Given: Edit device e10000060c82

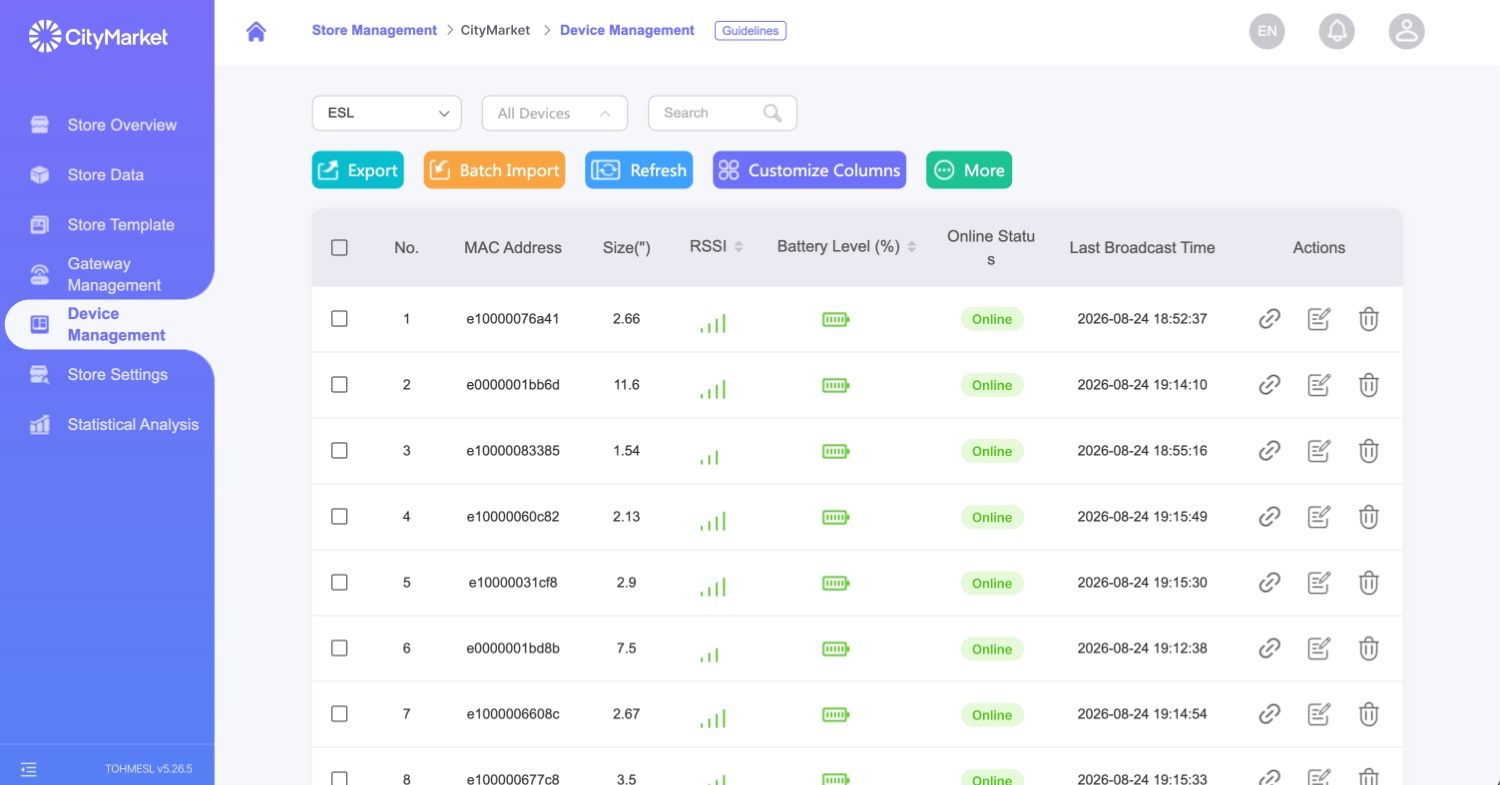Looking at the screenshot, I should [1319, 517].
